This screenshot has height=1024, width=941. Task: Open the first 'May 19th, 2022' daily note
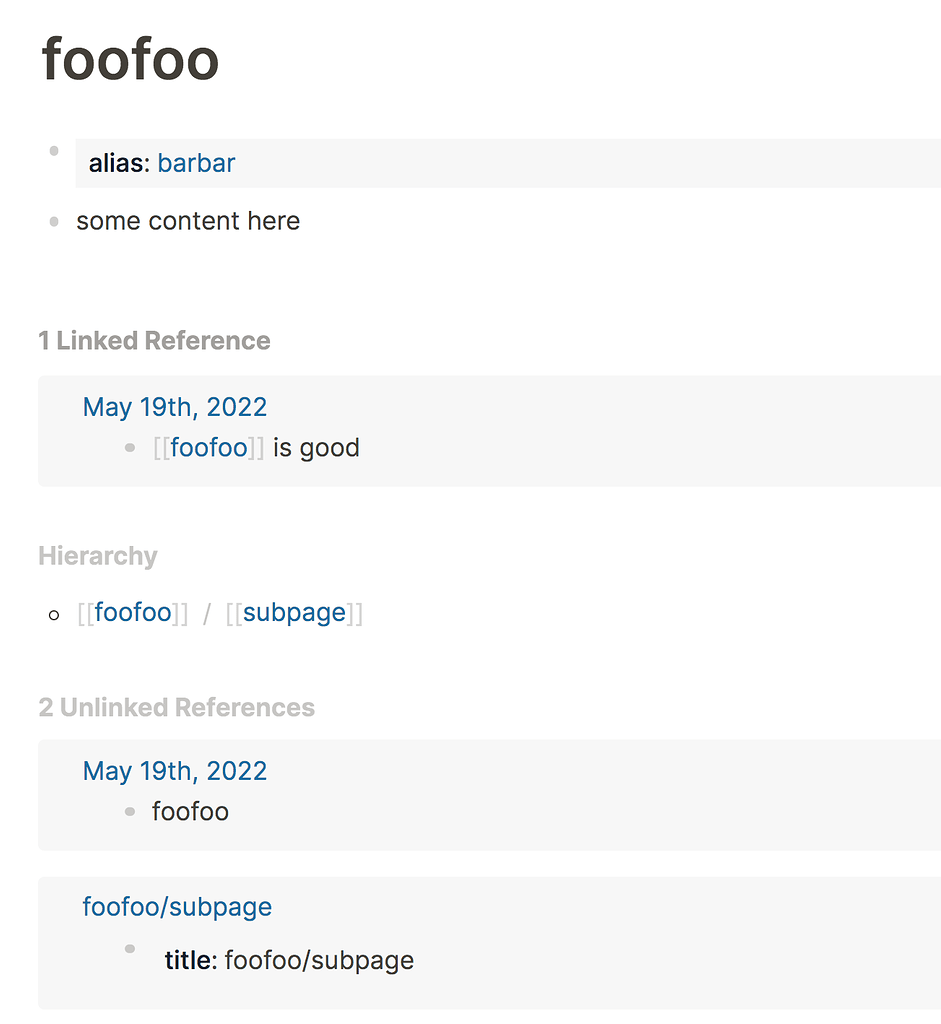[175, 407]
